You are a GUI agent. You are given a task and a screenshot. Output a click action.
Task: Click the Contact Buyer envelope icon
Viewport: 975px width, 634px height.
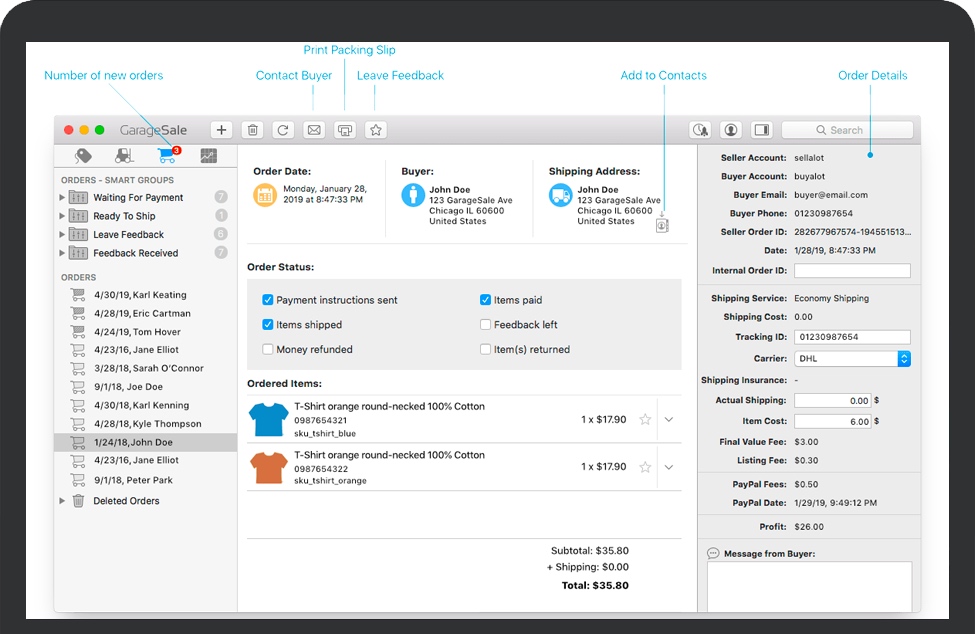tap(314, 130)
